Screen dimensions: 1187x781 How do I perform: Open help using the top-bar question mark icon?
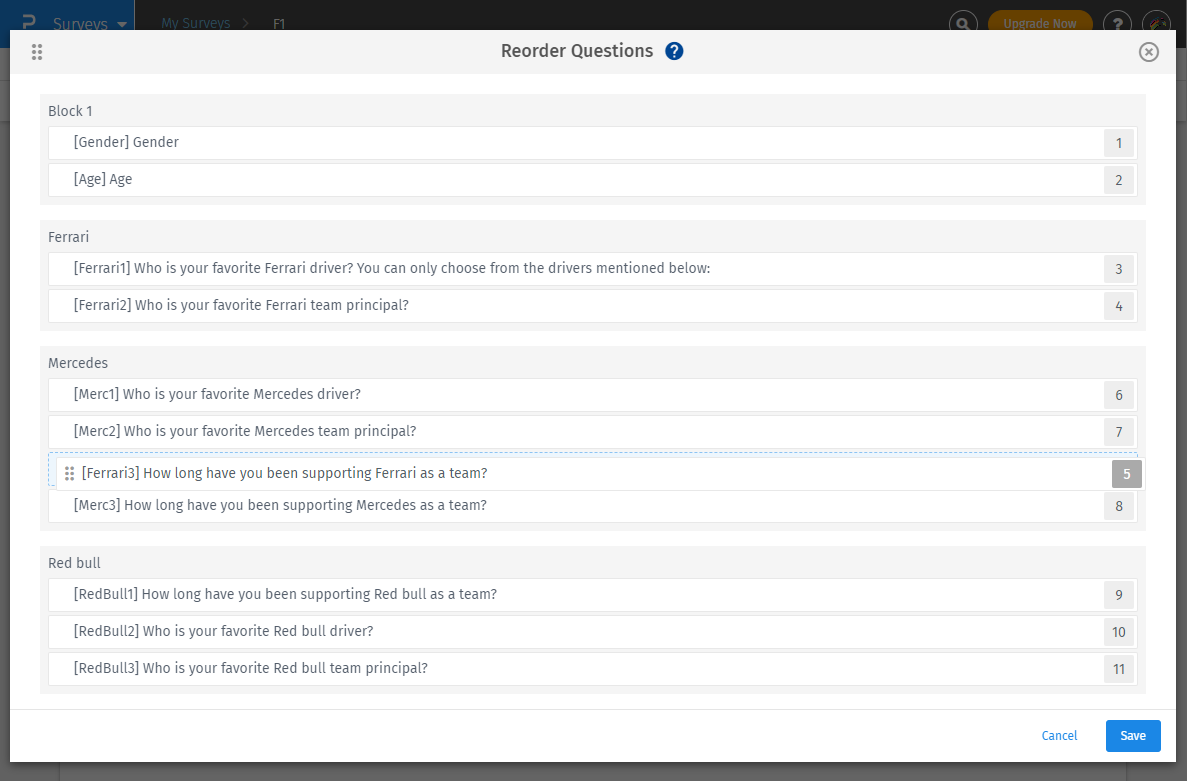tap(1117, 22)
